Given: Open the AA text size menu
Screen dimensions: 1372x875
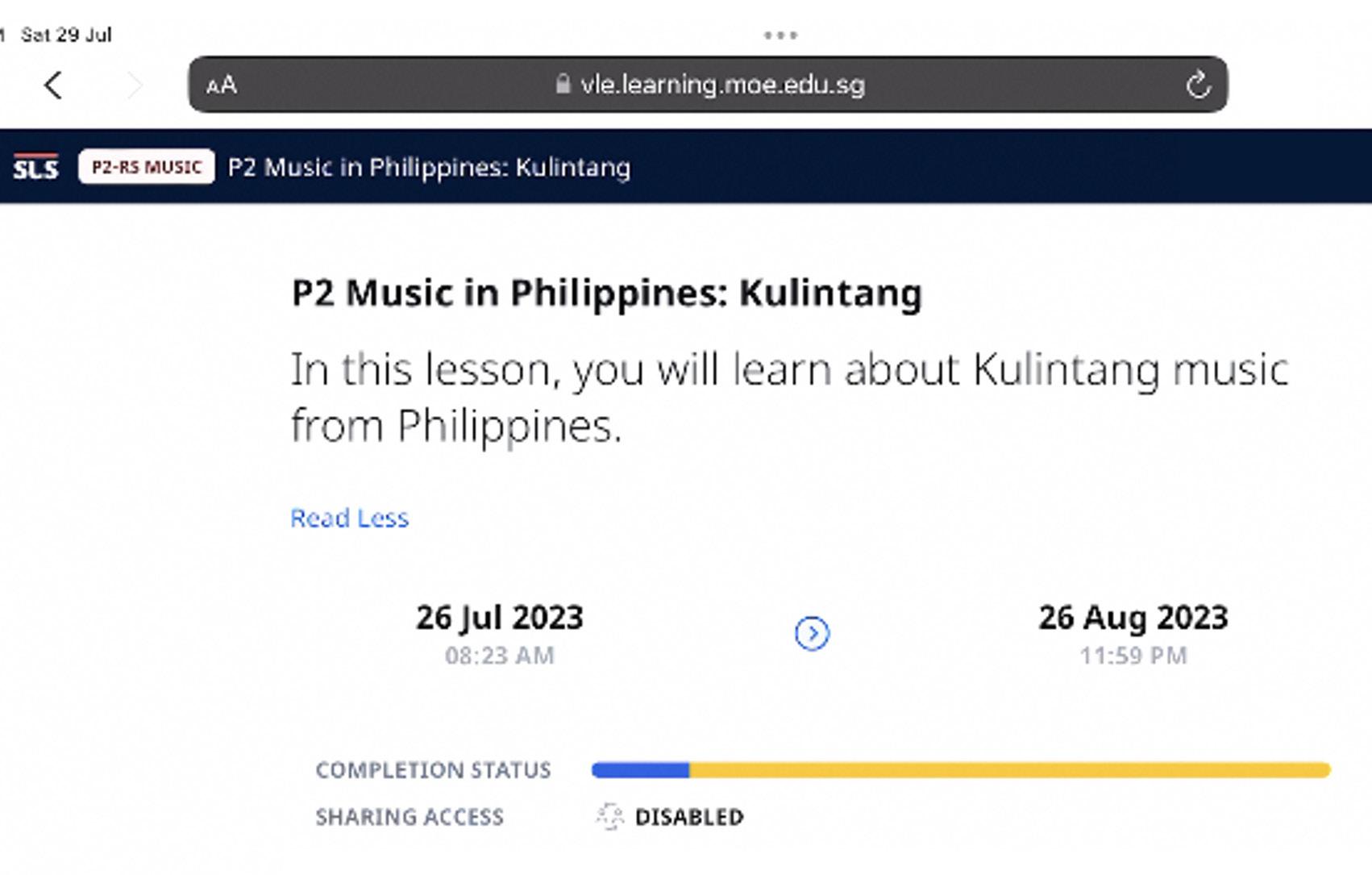Looking at the screenshot, I should pos(221,85).
